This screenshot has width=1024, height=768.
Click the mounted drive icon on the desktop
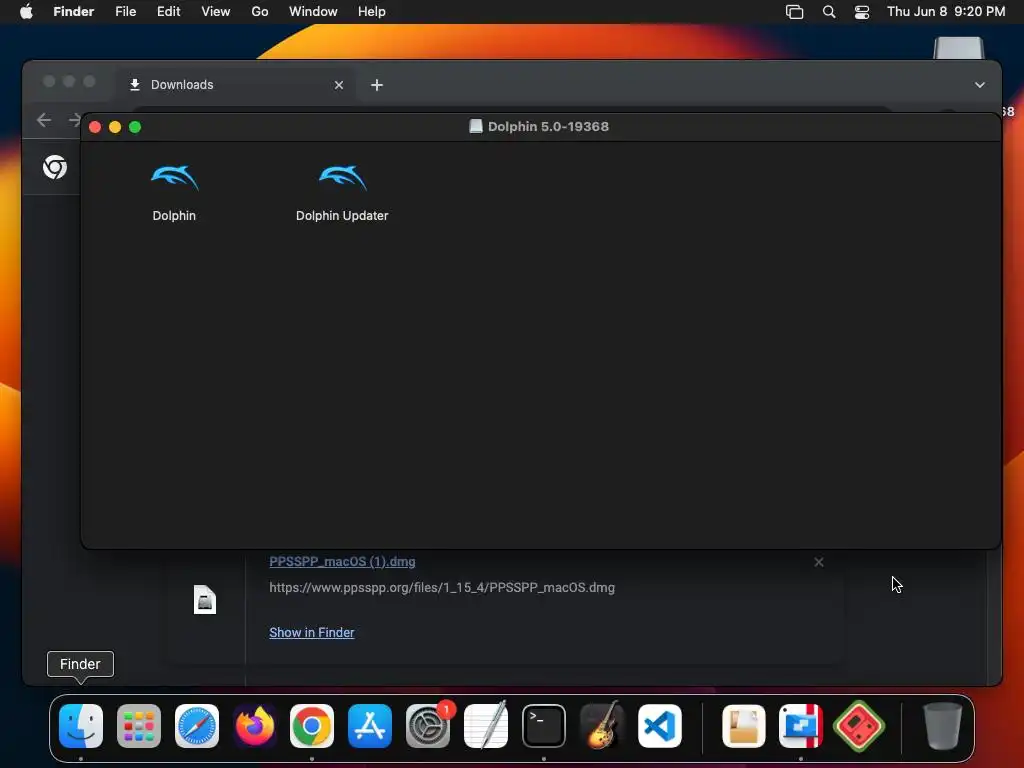pyautogui.click(x=958, y=48)
